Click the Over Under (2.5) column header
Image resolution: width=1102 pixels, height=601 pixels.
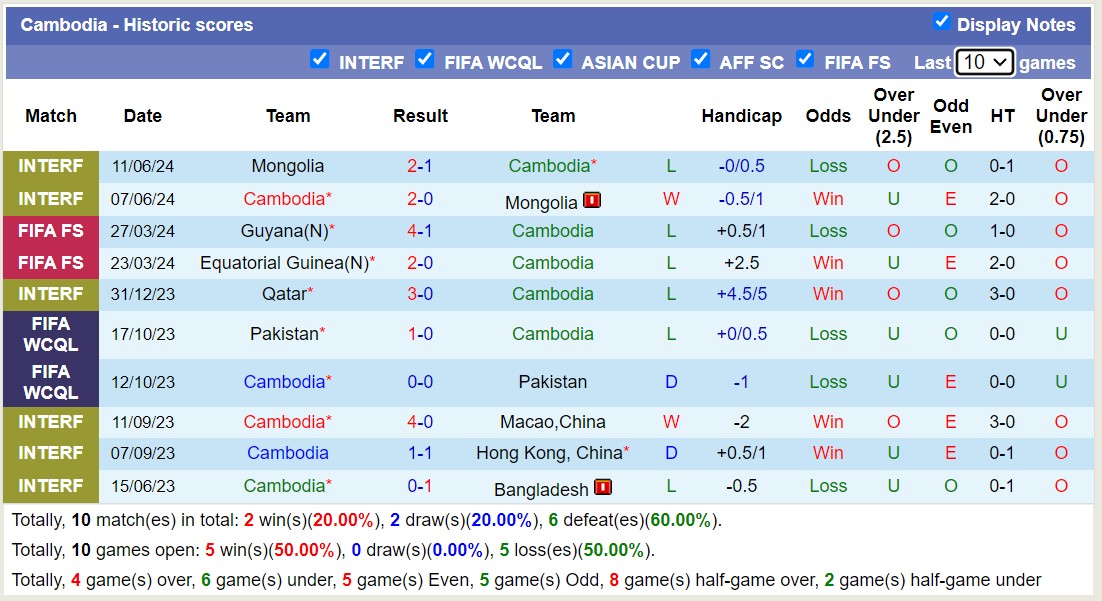[893, 116]
